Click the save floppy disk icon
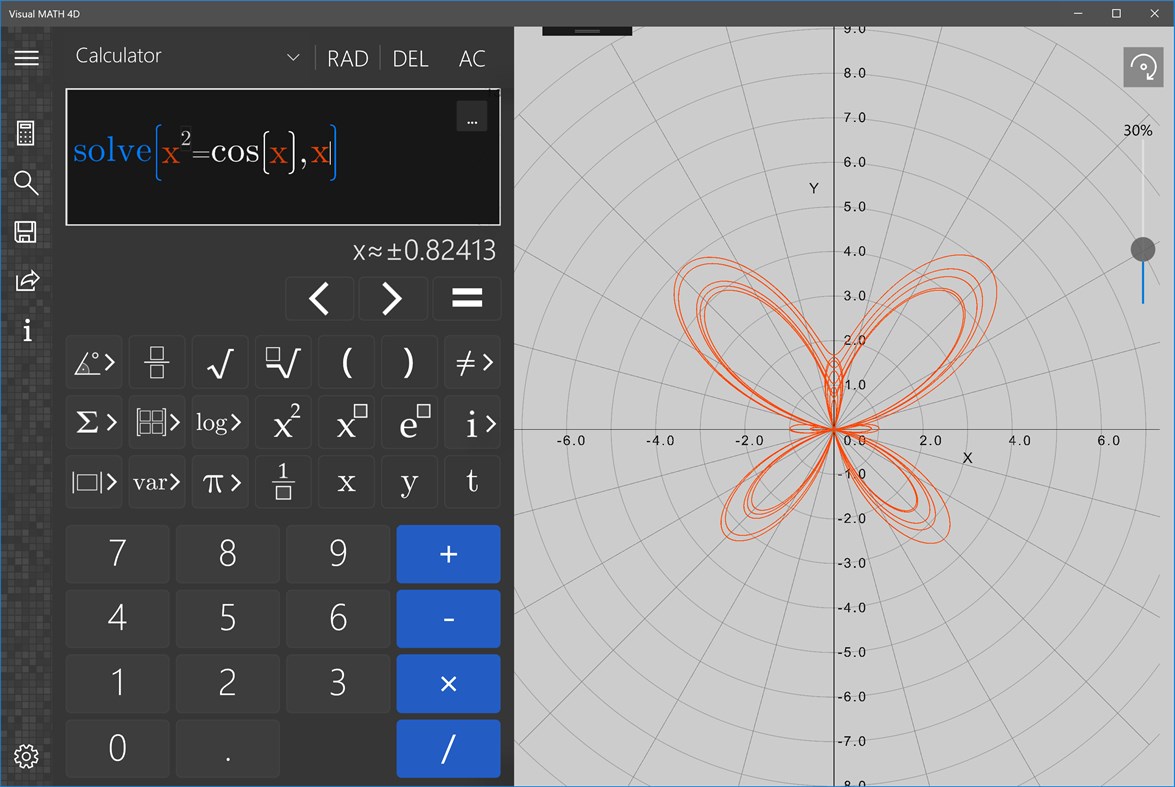Viewport: 1175px width, 787px height. tap(25, 232)
